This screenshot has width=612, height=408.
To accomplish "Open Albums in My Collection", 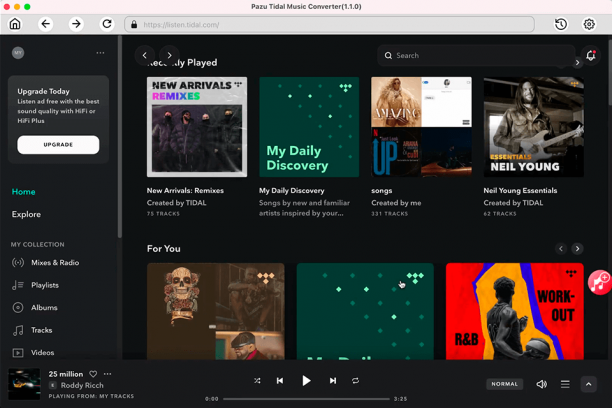I will point(35,308).
